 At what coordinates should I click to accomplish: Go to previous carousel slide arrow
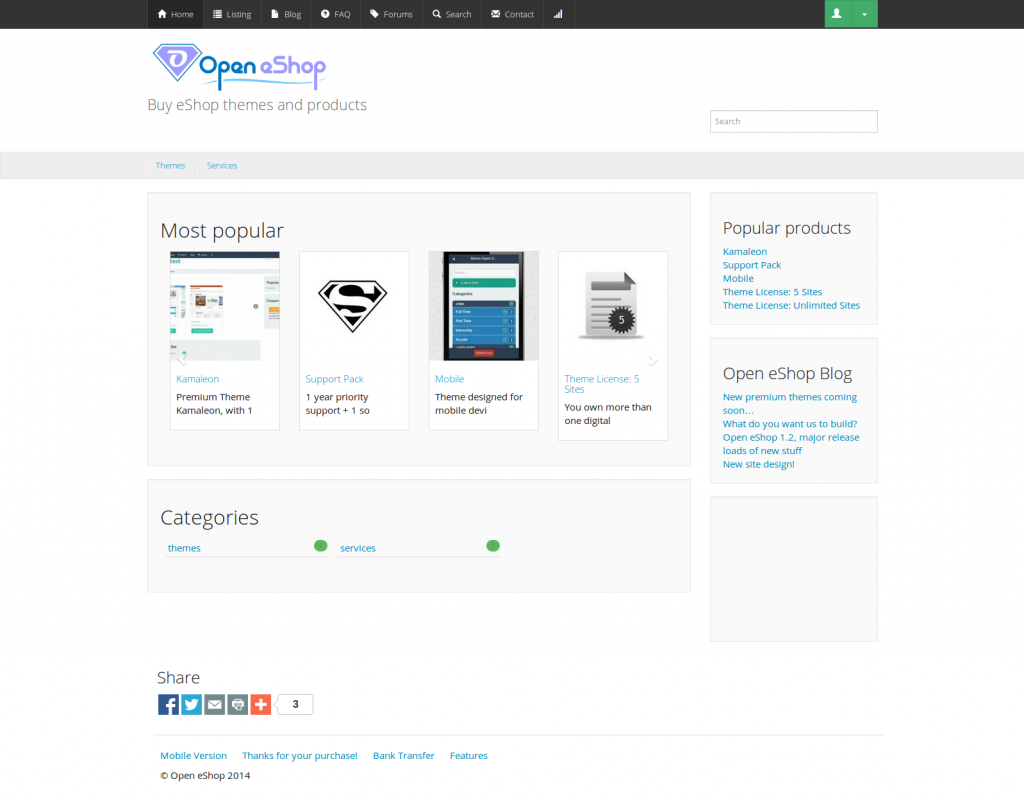pyautogui.click(x=182, y=359)
